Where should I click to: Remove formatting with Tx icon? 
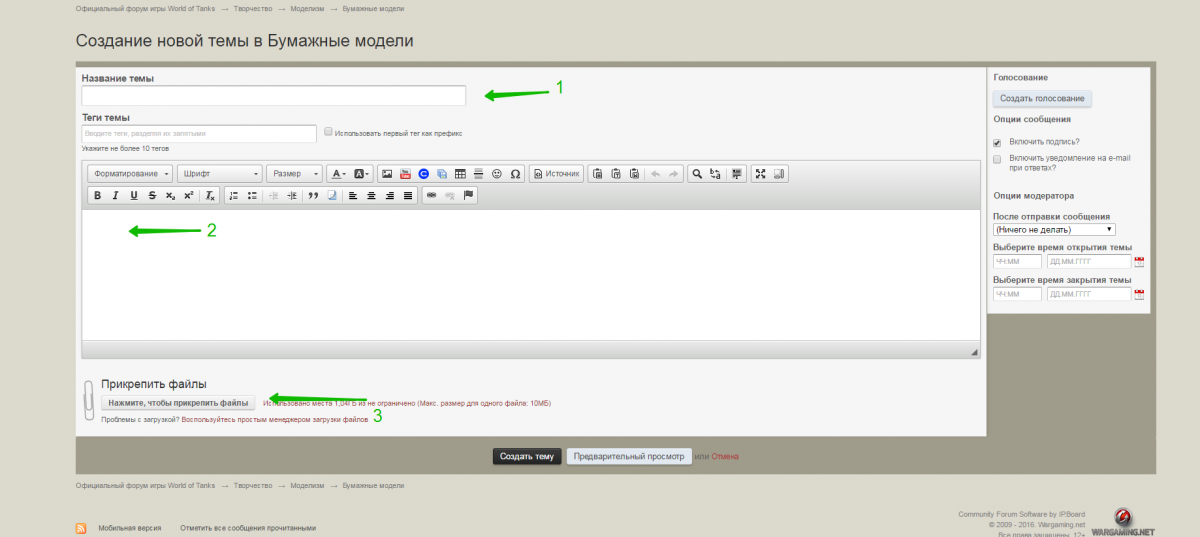(x=210, y=195)
